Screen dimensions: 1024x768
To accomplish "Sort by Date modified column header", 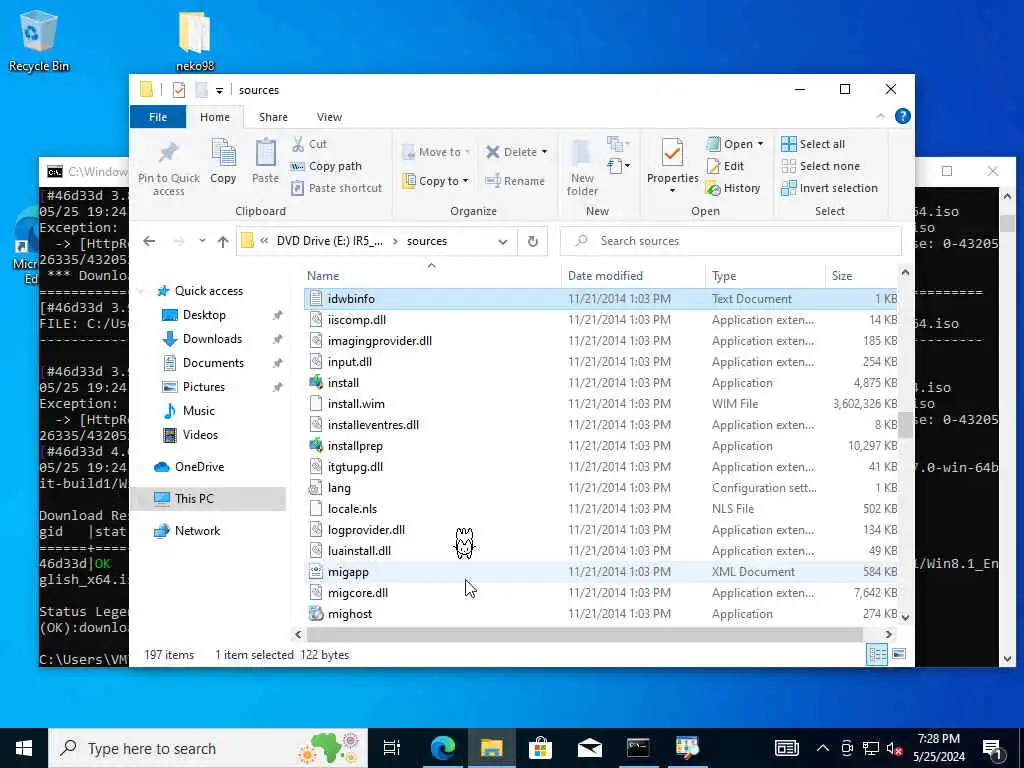I will (632, 276).
